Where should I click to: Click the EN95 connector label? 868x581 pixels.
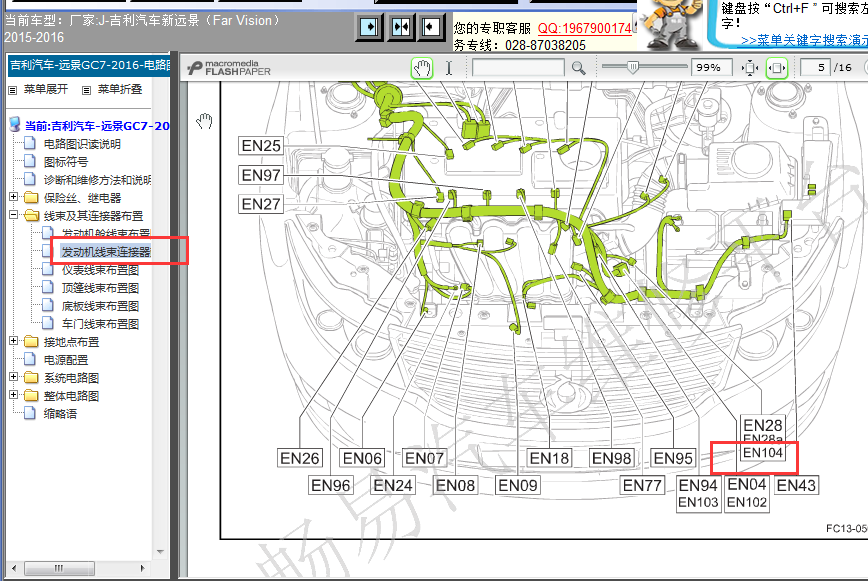click(x=673, y=458)
